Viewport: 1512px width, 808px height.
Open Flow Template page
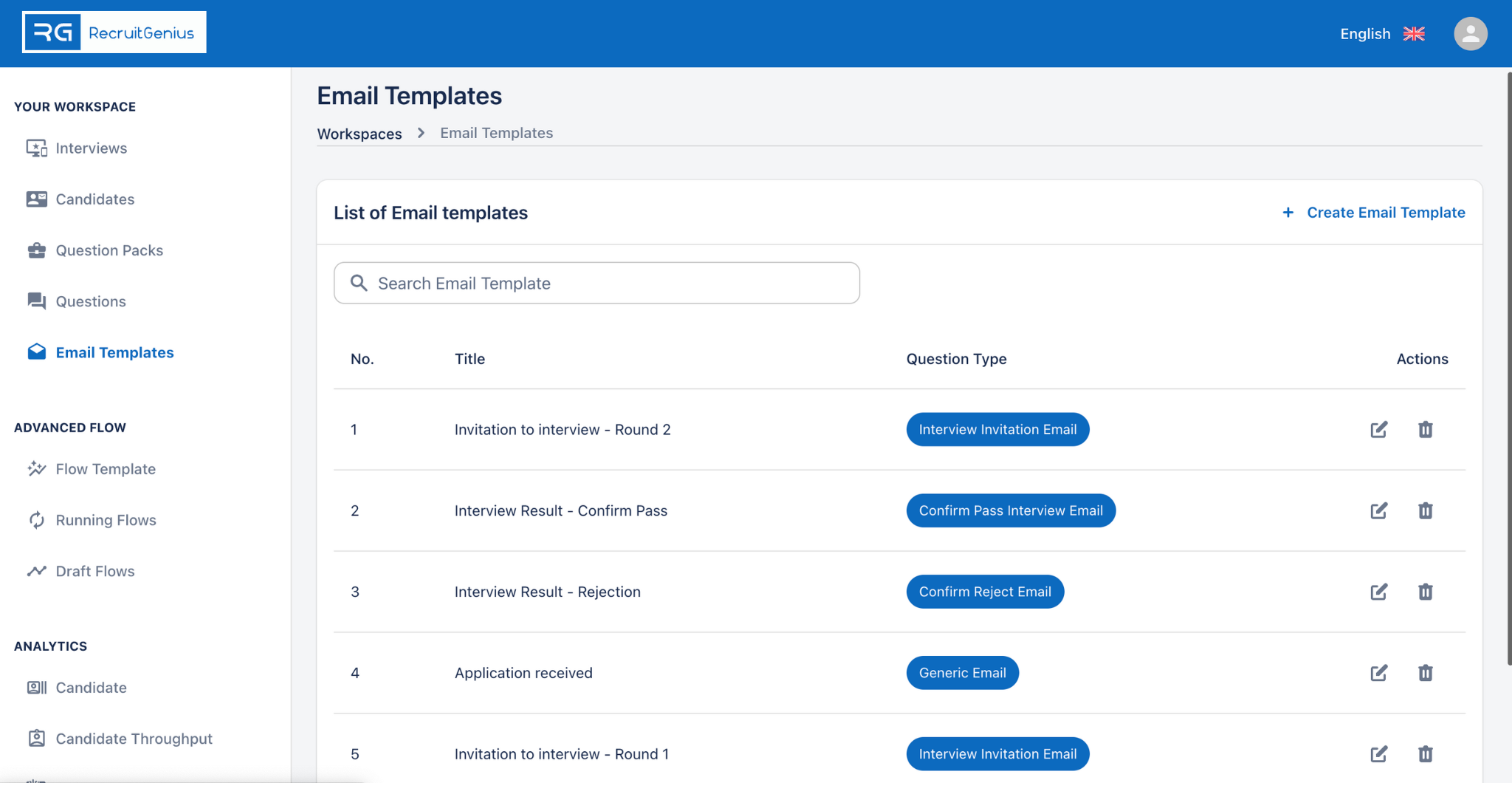click(x=105, y=469)
